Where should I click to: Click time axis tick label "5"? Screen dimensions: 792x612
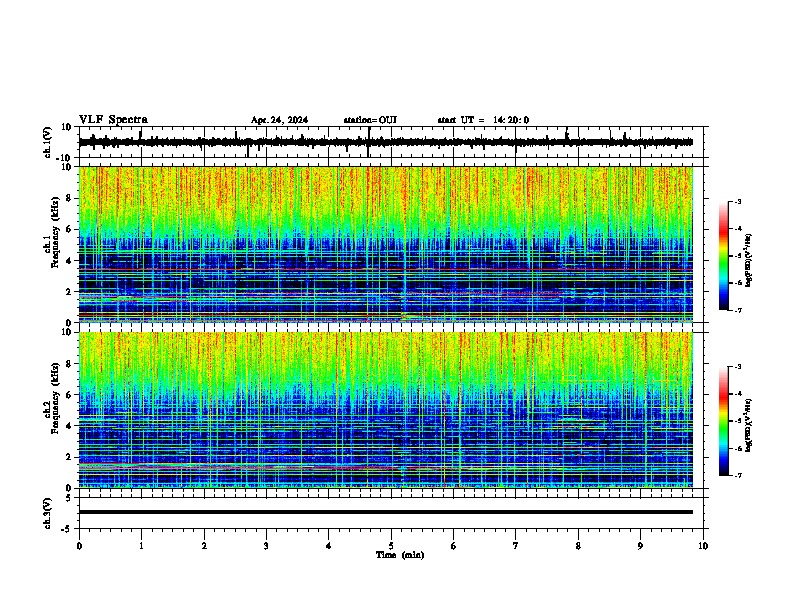391,545
